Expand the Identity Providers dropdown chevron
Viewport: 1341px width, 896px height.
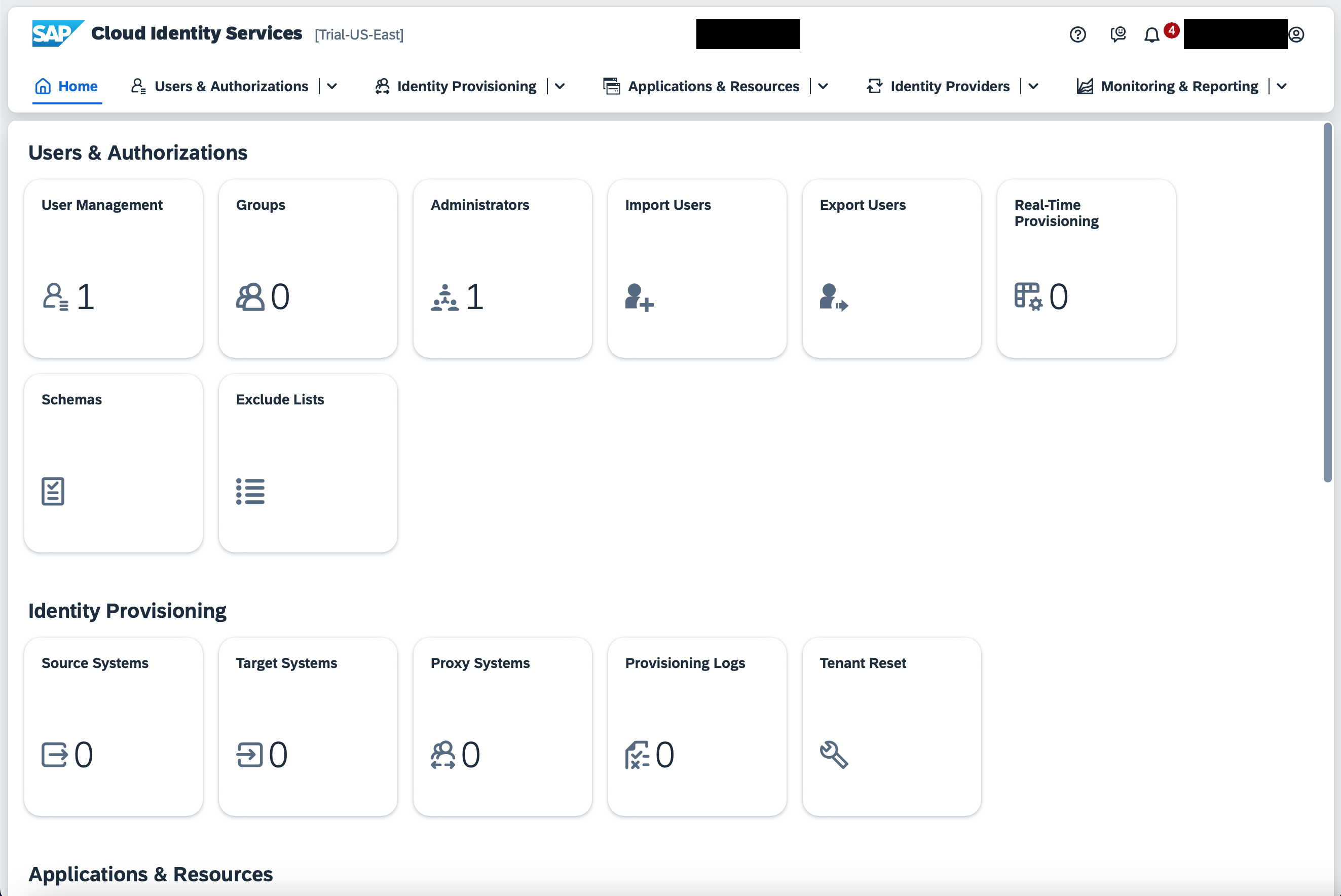(1033, 86)
